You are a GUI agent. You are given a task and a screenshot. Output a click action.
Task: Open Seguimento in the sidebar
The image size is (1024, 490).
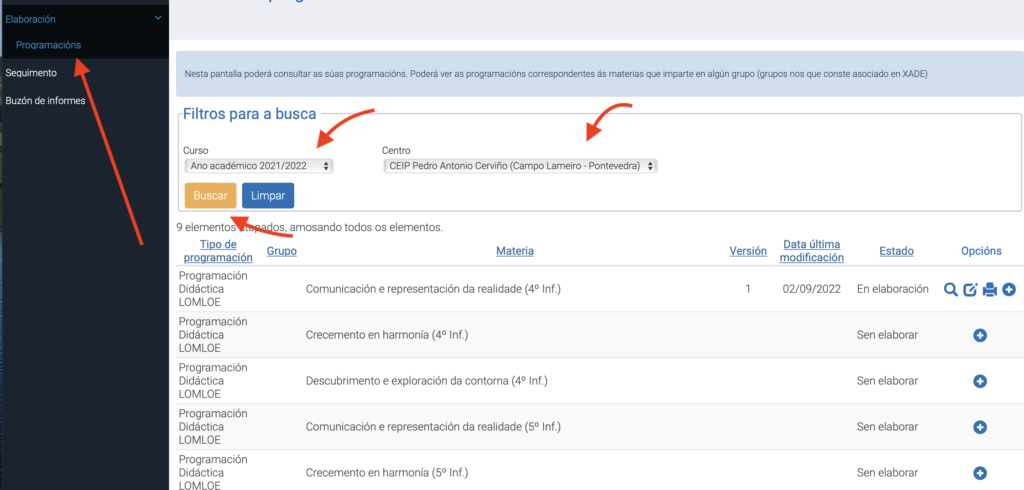[x=31, y=72]
